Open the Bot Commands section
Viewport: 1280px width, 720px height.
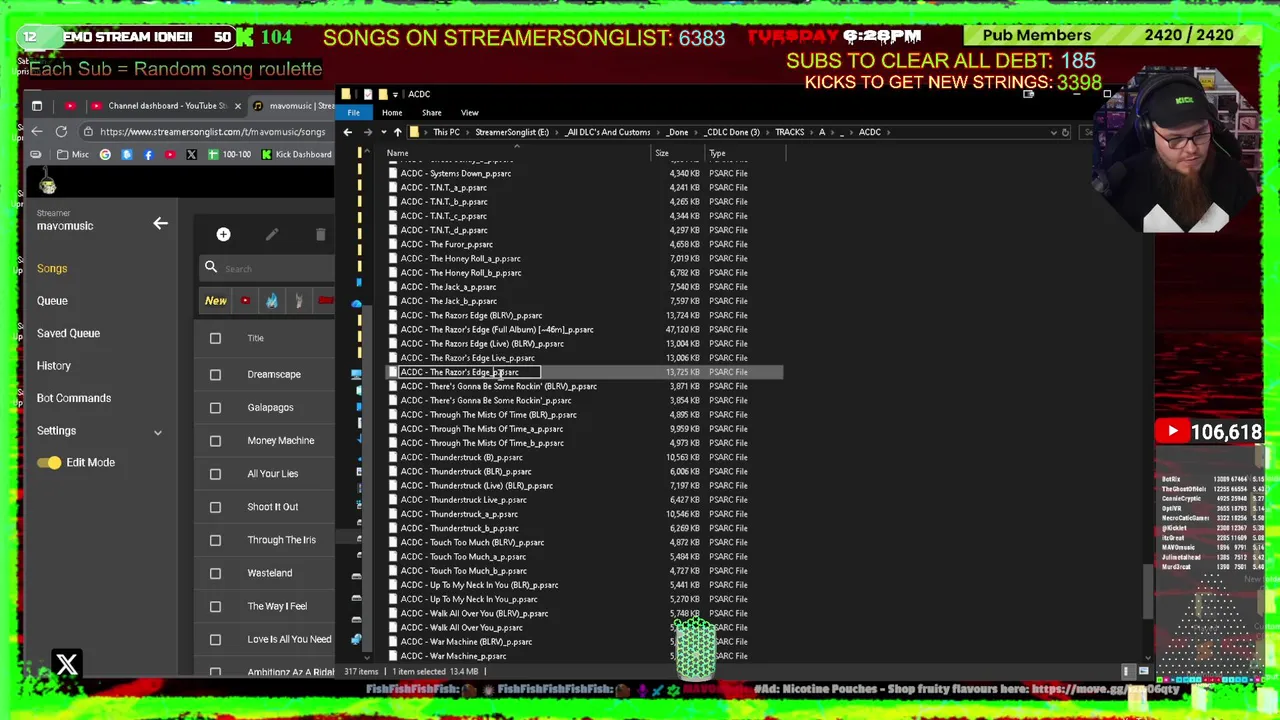74,398
